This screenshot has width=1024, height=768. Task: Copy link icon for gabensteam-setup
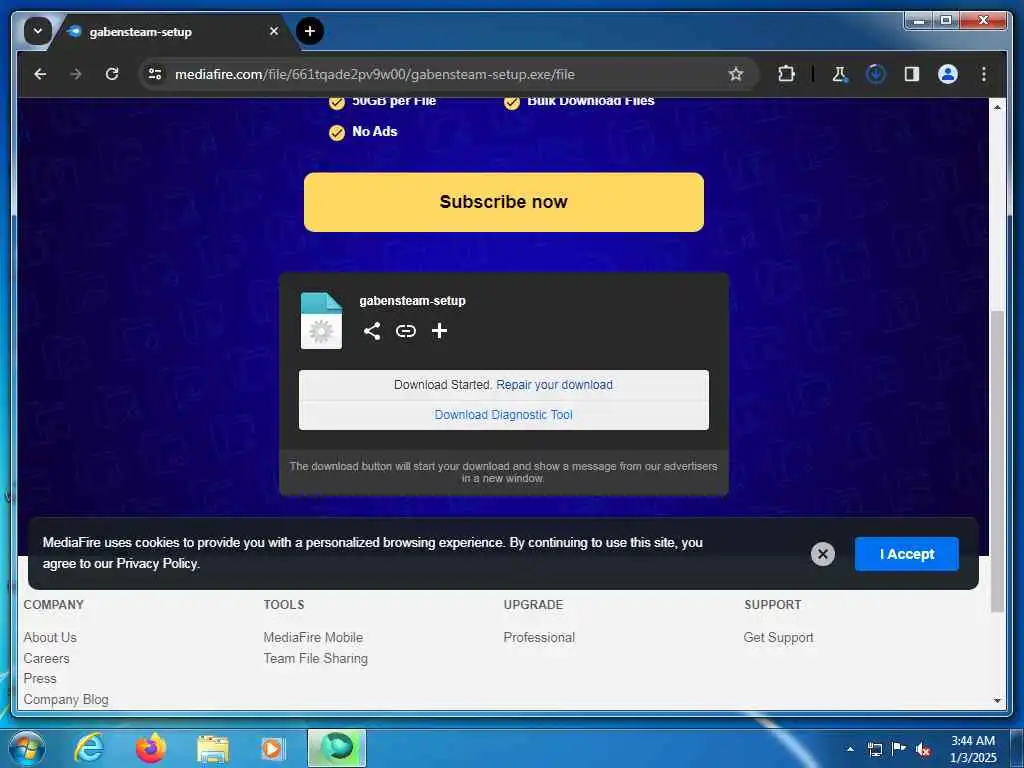(406, 331)
